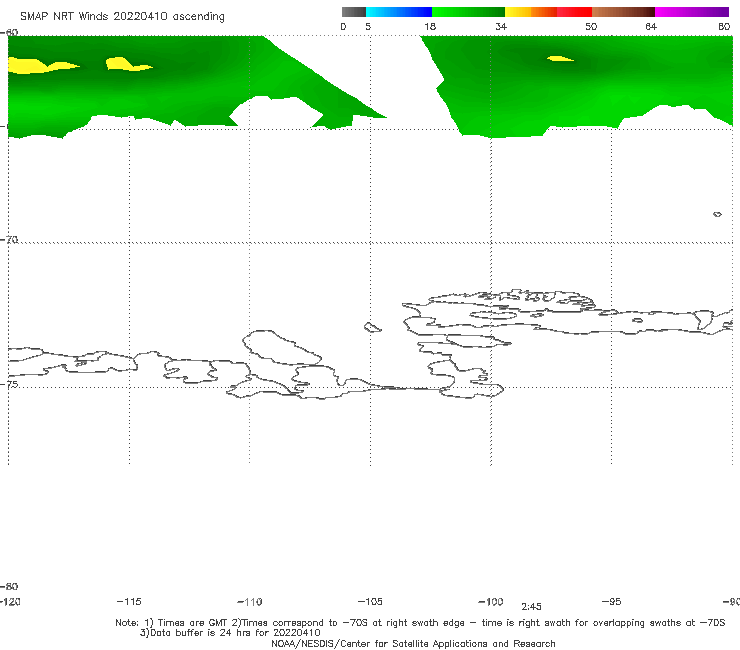
Task: Click the latitude label '-75'
Action: pos(9,384)
